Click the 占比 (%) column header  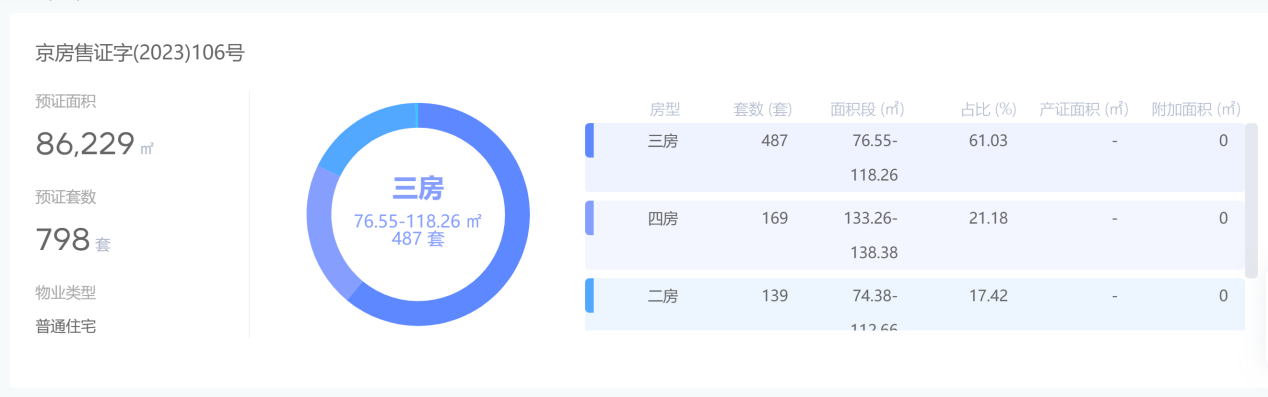pyautogui.click(x=989, y=109)
